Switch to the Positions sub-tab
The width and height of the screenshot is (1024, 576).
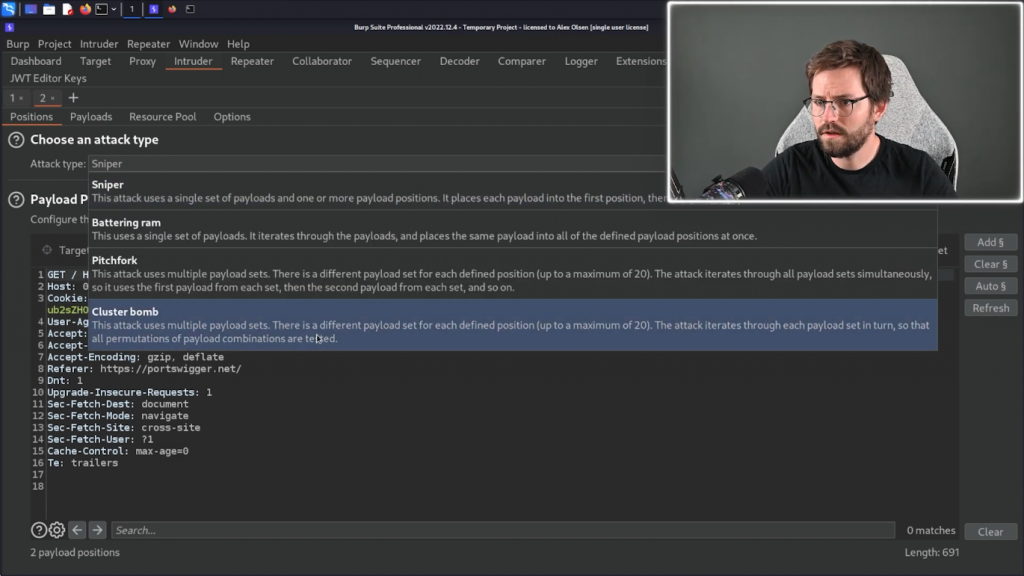coord(31,117)
